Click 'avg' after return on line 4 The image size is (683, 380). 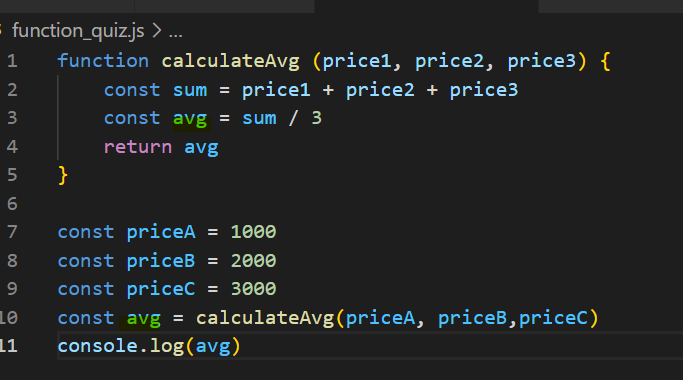(201, 148)
